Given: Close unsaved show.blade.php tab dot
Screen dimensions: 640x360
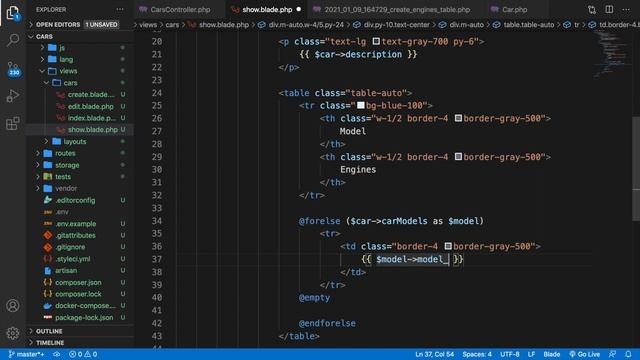Looking at the screenshot, I should point(299,9).
